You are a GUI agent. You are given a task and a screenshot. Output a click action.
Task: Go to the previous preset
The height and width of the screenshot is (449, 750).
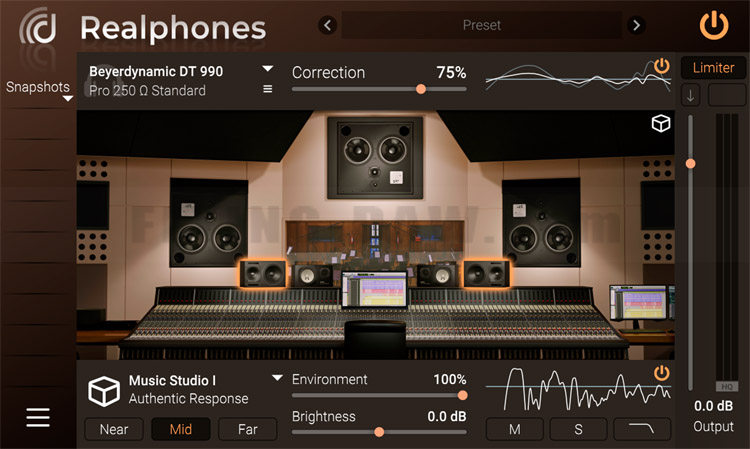click(328, 25)
